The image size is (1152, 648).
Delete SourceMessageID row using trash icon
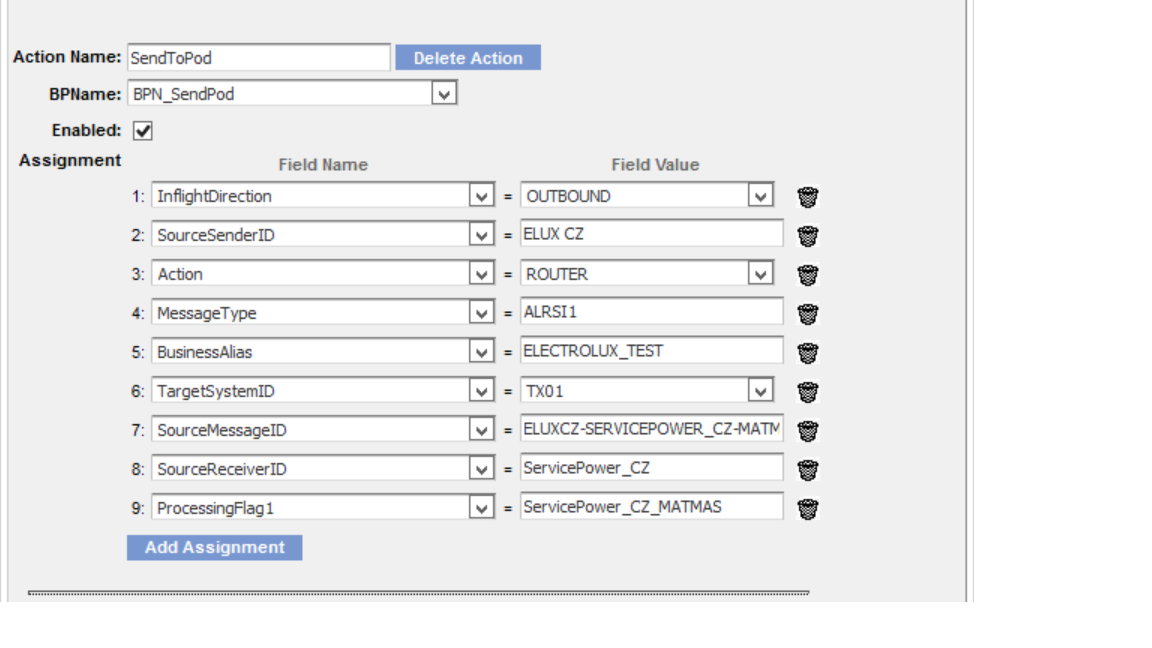click(x=808, y=431)
